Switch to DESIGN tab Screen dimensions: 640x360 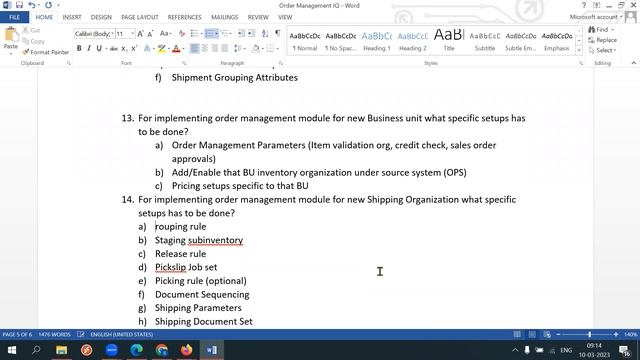pos(101,17)
